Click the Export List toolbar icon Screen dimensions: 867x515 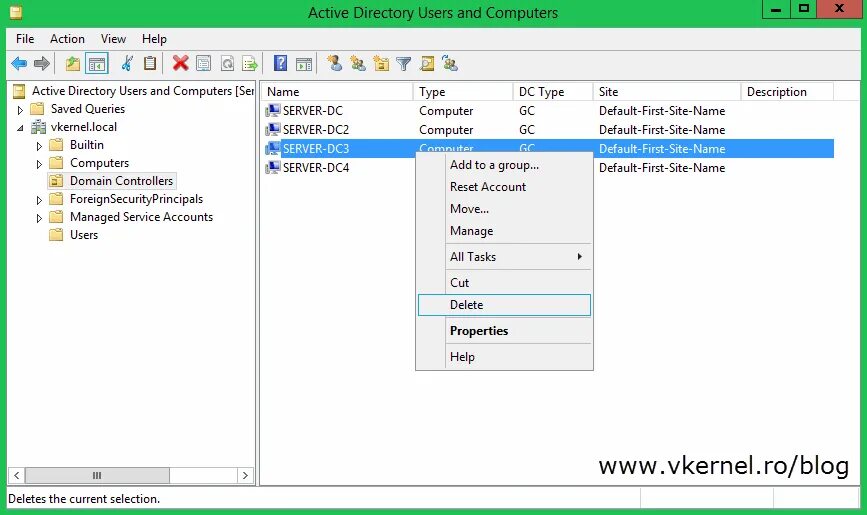(250, 64)
